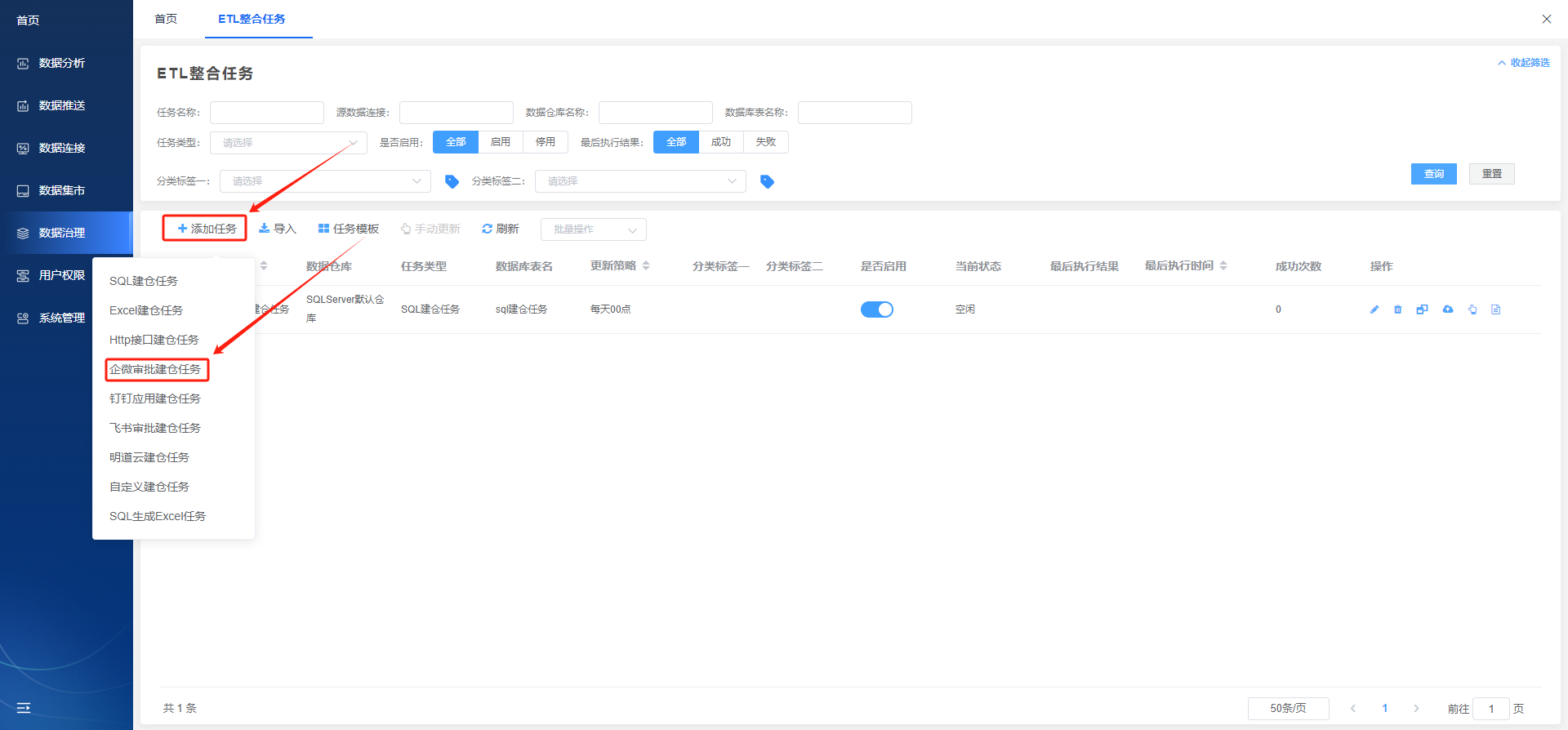Copy the task using the duplicate icon
Screen dimensions: 1568x730
(1422, 309)
